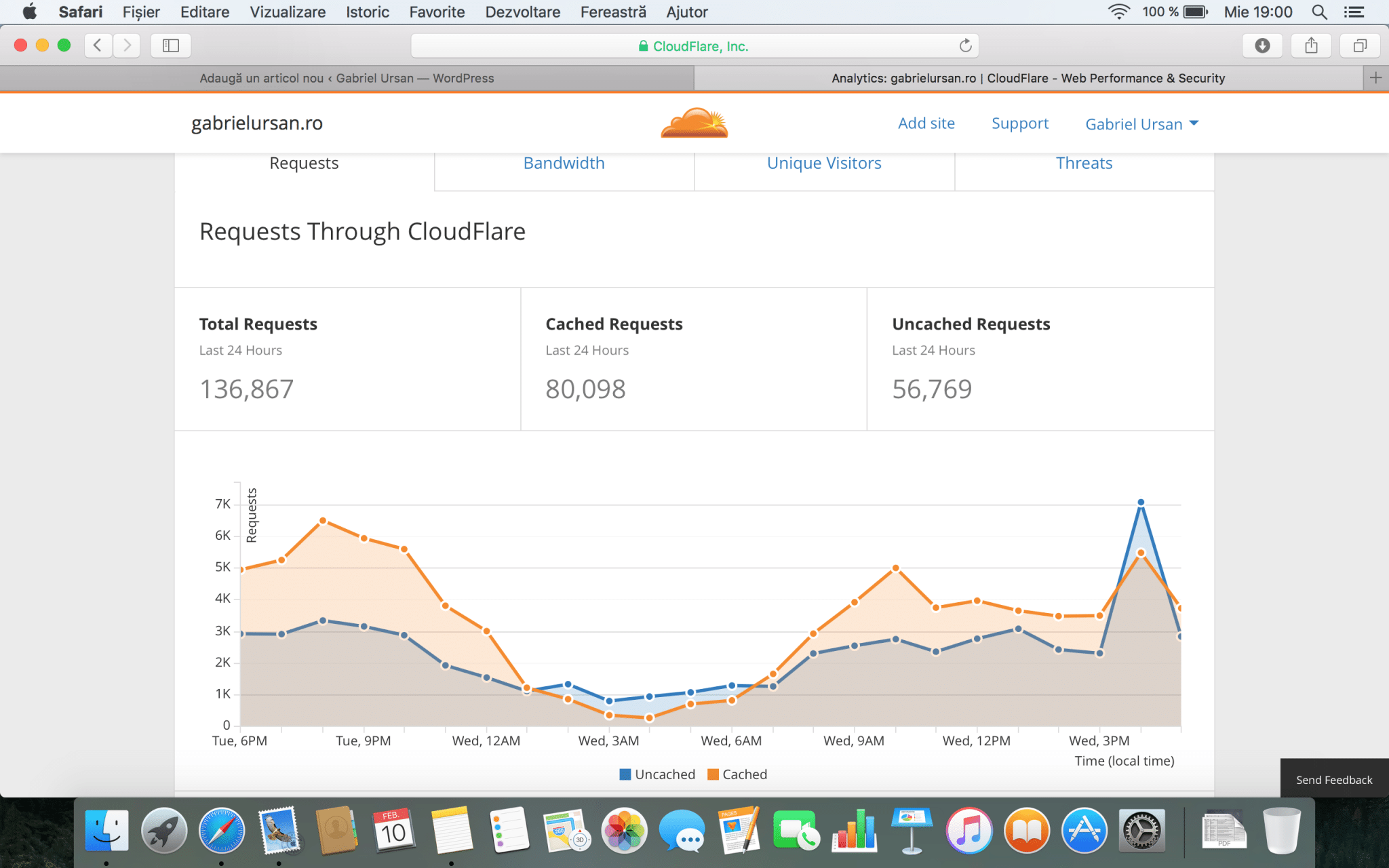The height and width of the screenshot is (868, 1389).
Task: Open Keynote from the Dock
Action: coord(912,831)
